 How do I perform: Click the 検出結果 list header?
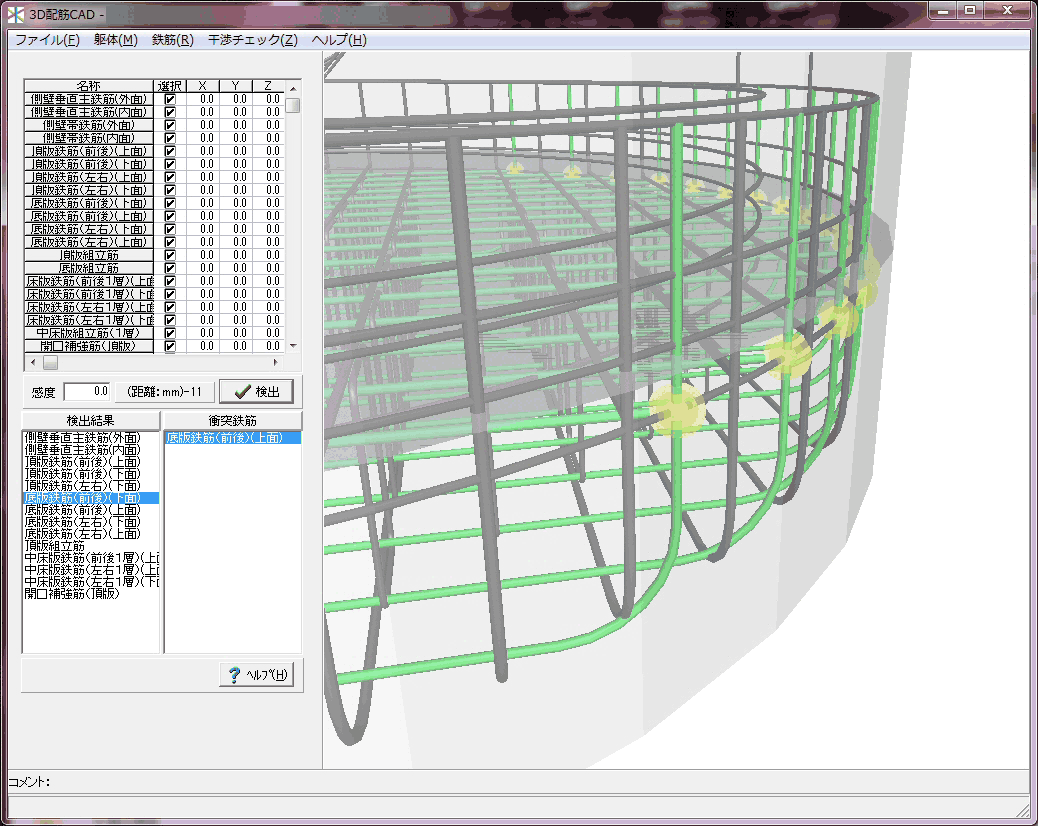click(x=91, y=420)
